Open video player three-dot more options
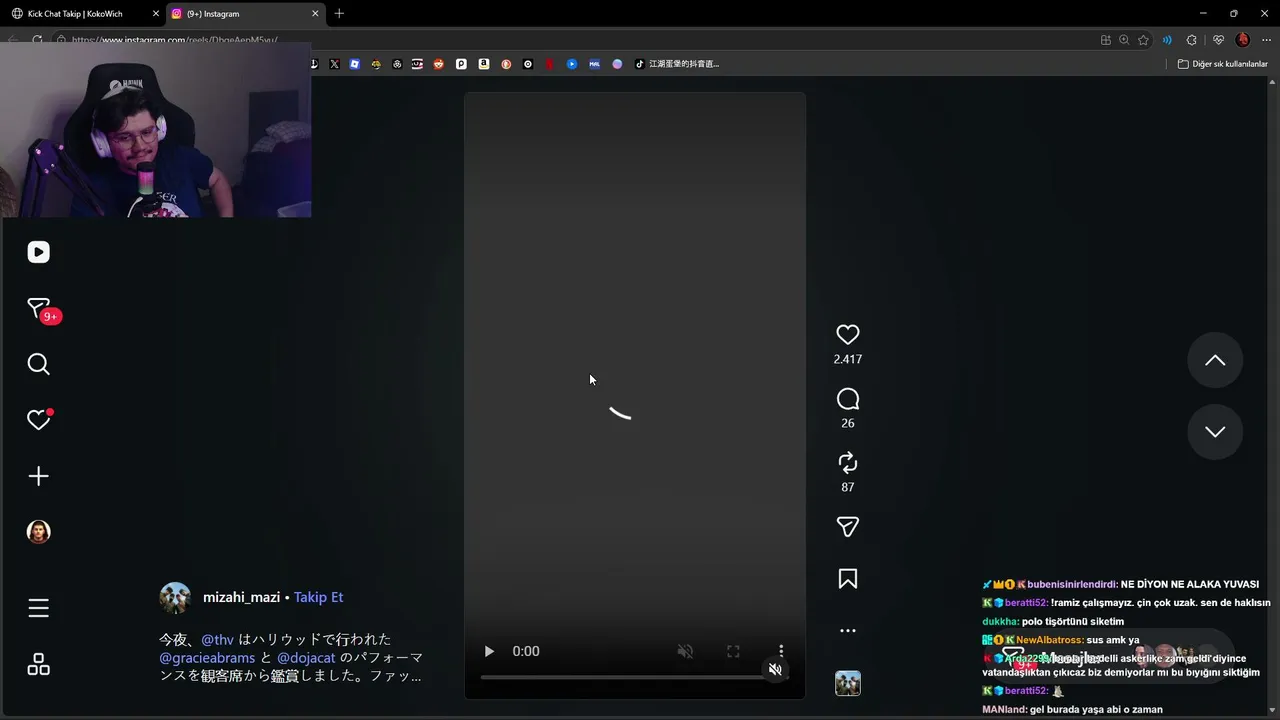 click(781, 651)
